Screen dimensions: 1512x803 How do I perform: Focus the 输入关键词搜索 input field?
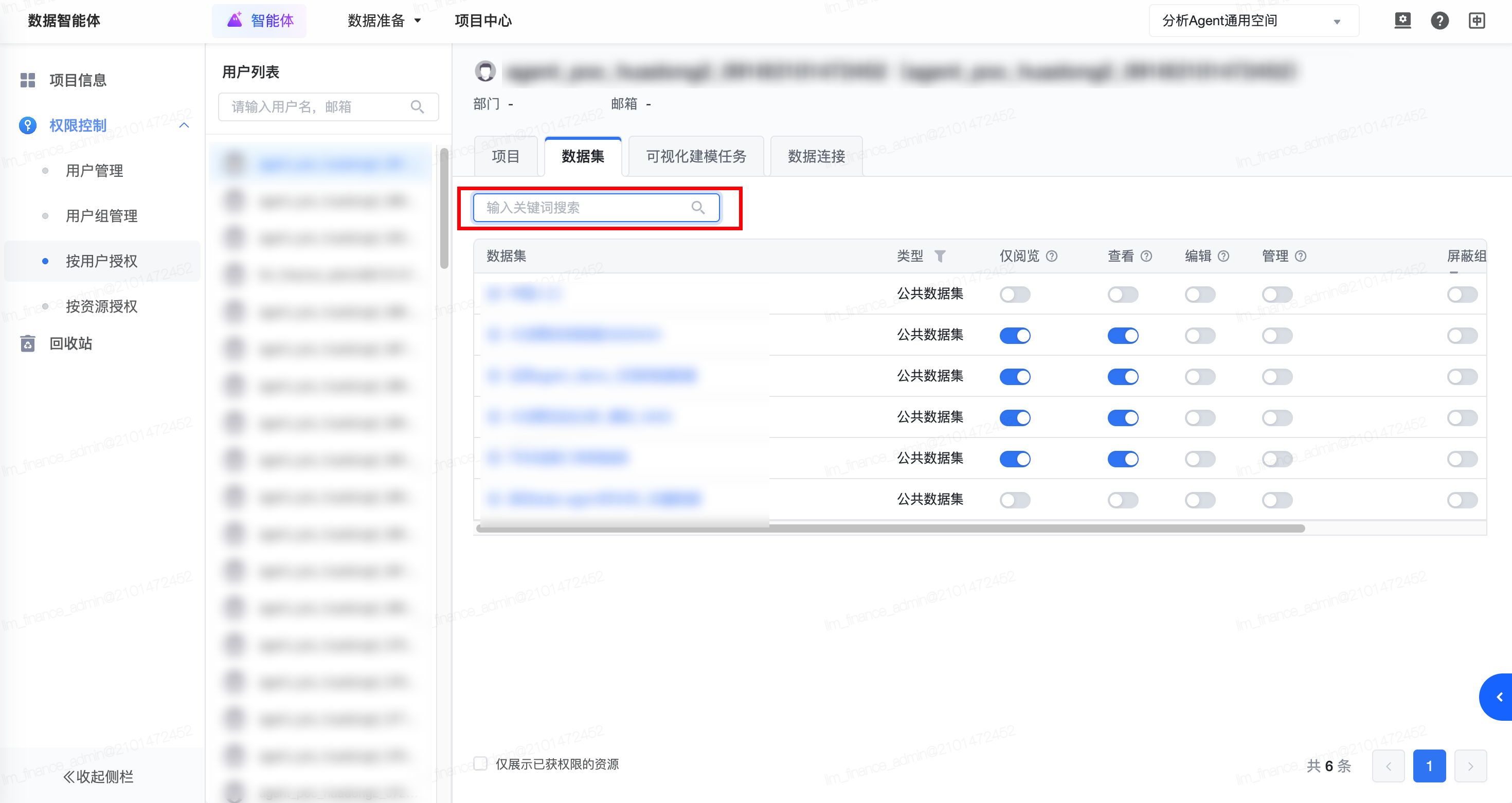point(597,208)
